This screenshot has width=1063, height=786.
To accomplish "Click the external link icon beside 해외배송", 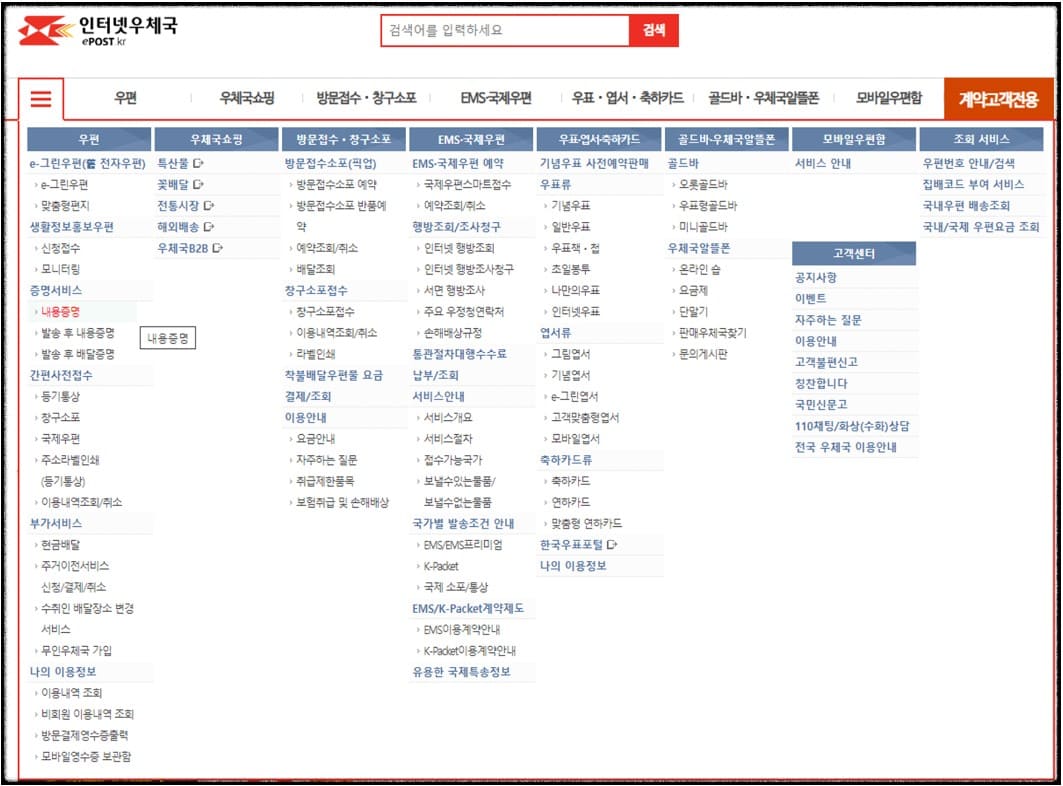I will point(210,227).
